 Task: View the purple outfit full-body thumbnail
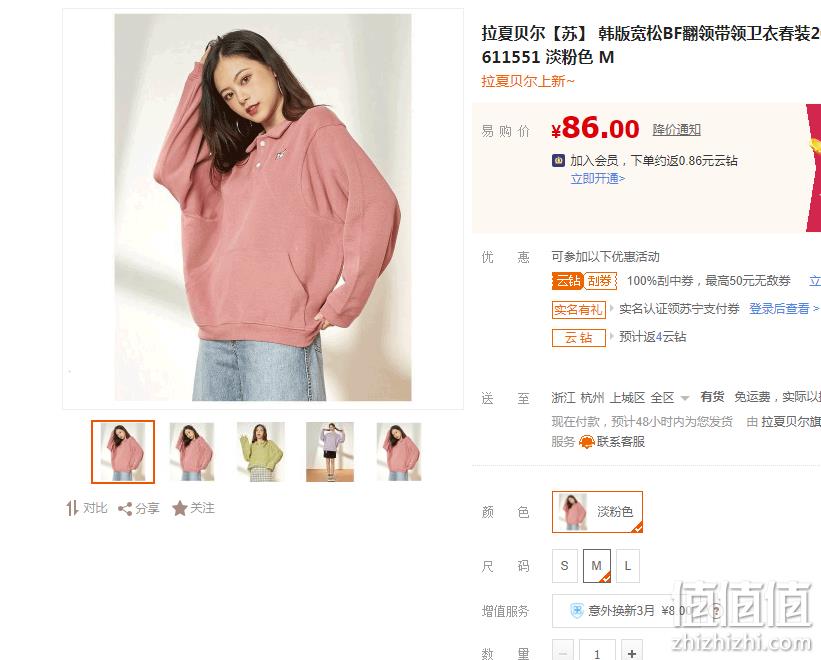(330, 452)
